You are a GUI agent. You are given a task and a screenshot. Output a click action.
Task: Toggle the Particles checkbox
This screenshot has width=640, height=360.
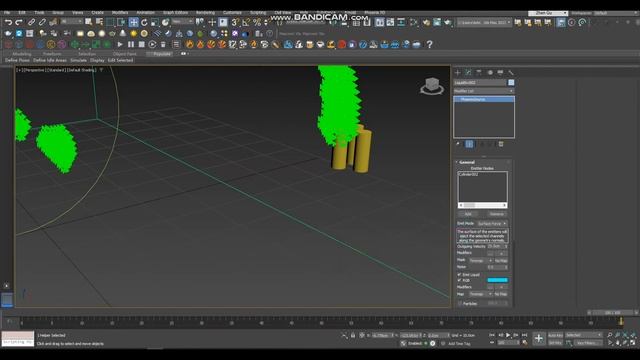pyautogui.click(x=460, y=304)
